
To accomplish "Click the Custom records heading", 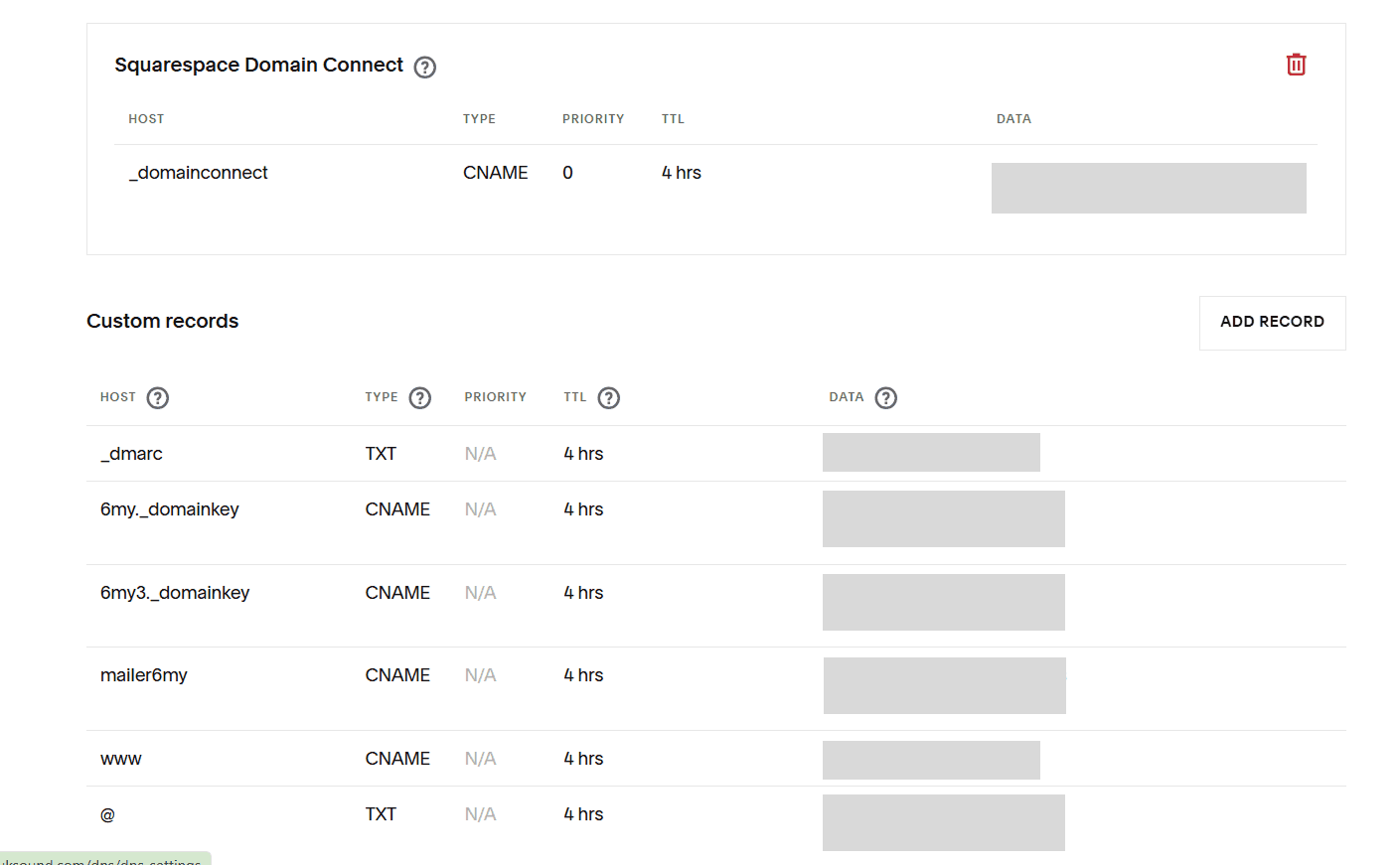I will (163, 321).
